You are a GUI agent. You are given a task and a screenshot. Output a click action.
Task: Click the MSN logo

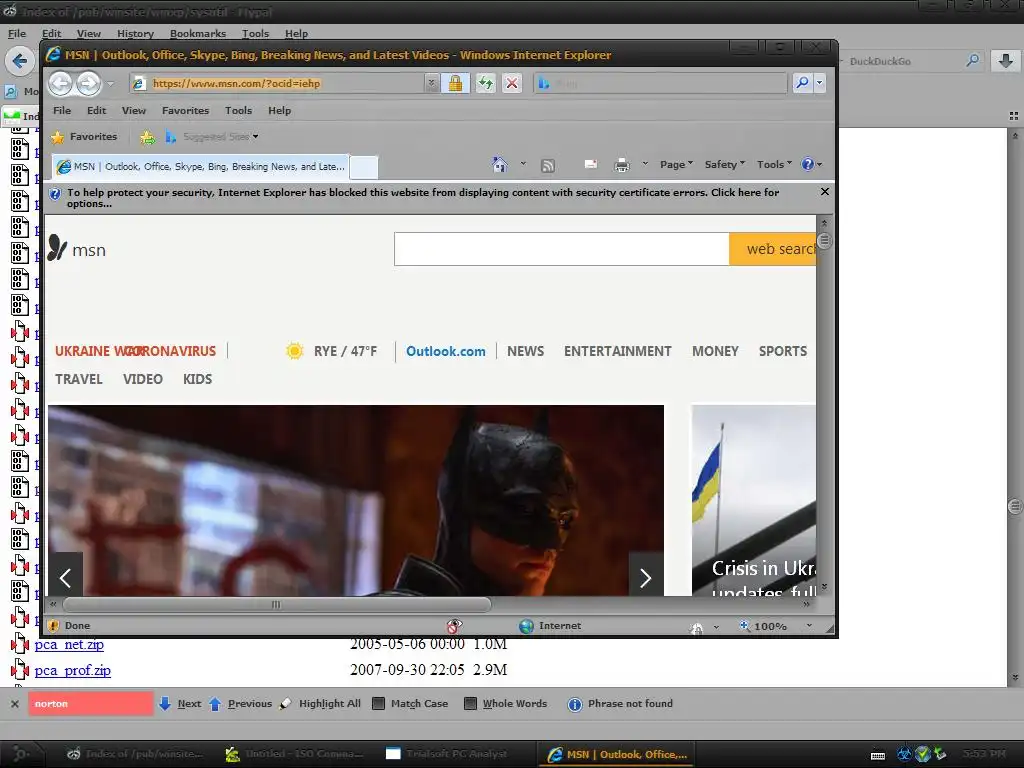(x=76, y=249)
